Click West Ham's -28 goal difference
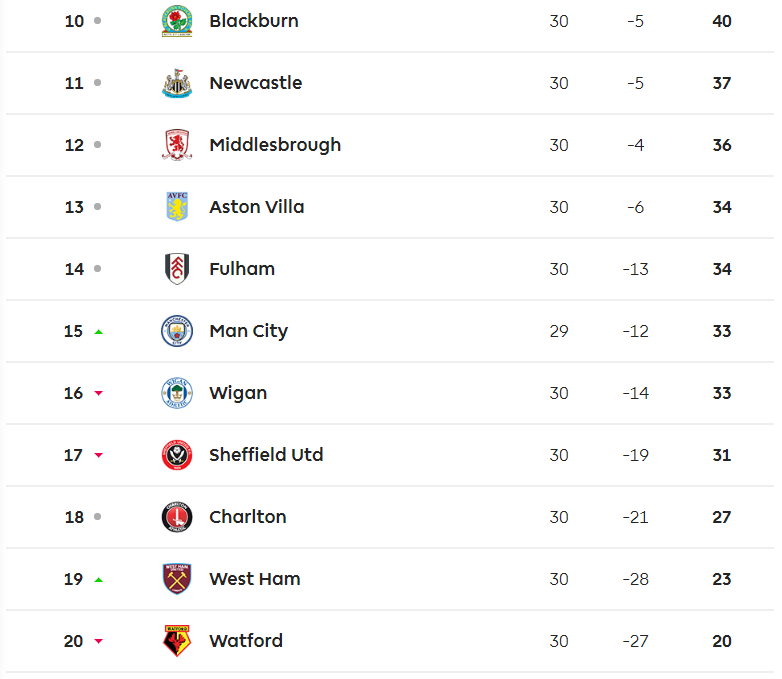The image size is (782, 679). [x=635, y=579]
